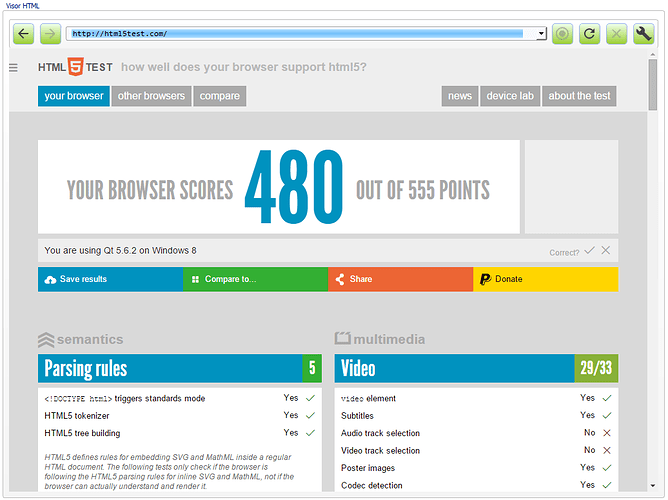Screen dimensions: 668x500
Task: Click the red X beside Audio track selection
Action: tap(607, 433)
